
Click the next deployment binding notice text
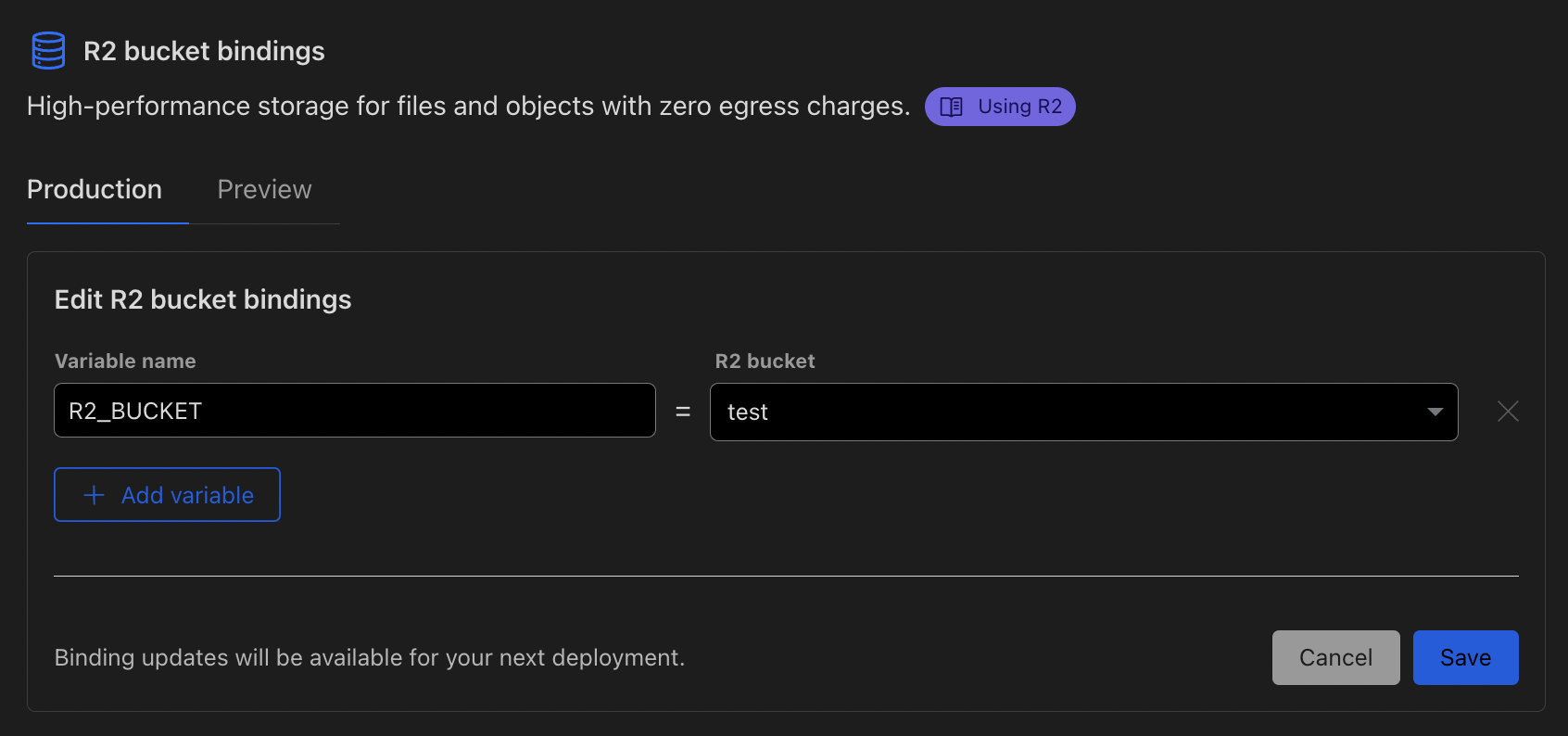(x=369, y=657)
